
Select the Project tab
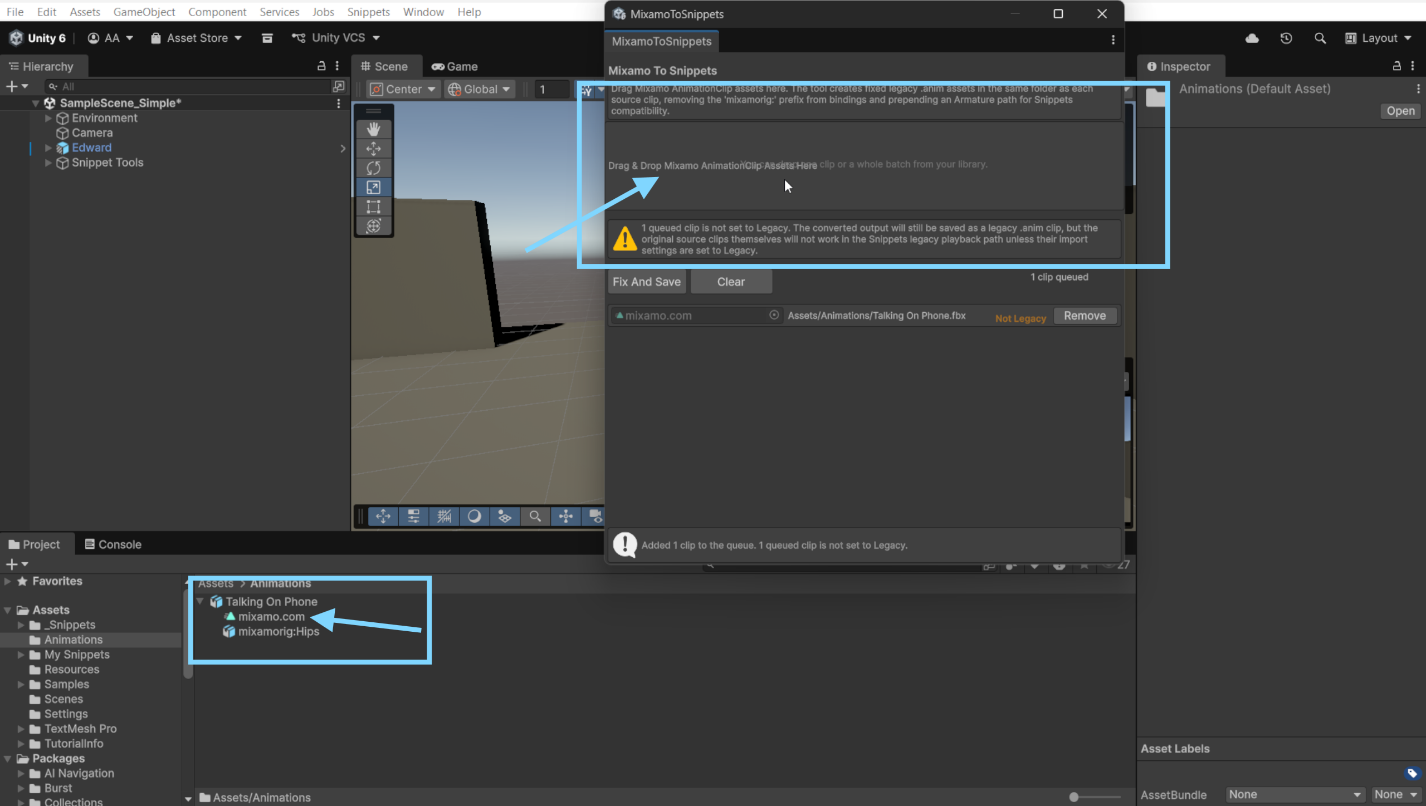pos(35,544)
